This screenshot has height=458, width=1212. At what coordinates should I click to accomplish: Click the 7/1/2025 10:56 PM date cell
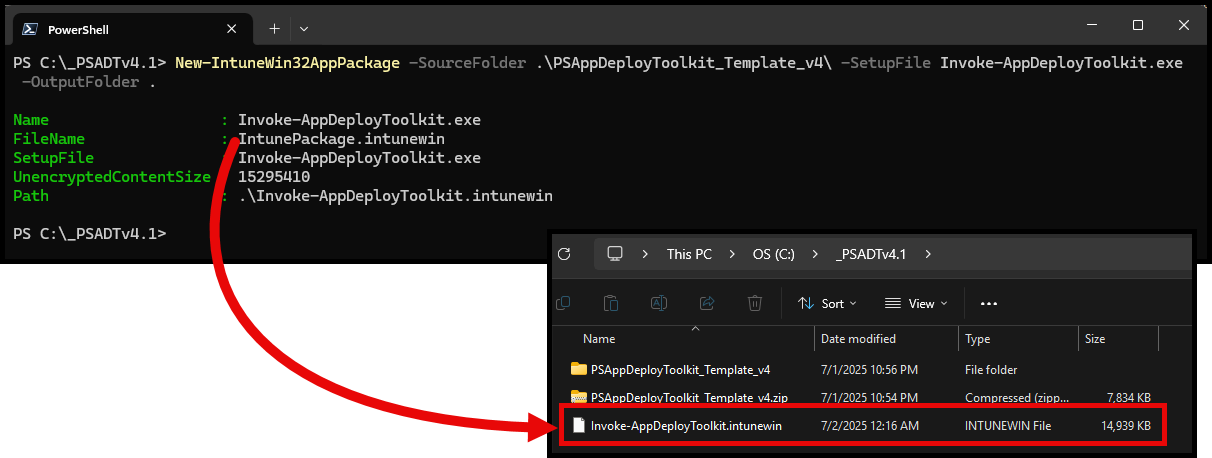[869, 369]
